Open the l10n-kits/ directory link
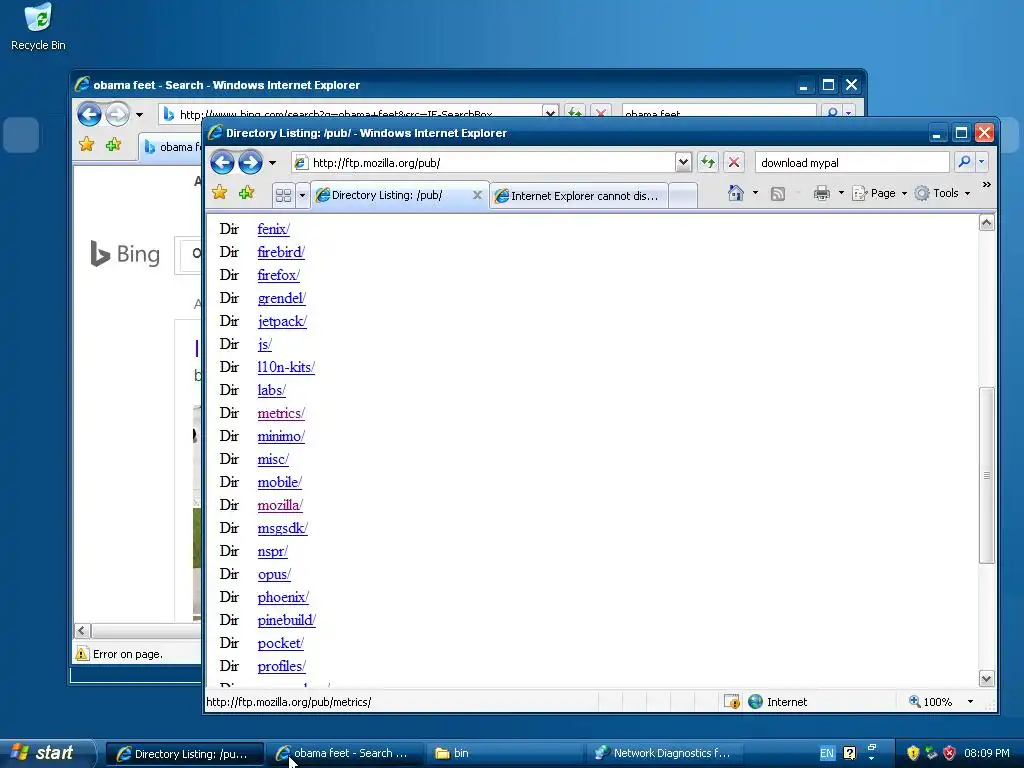Screen dimensions: 1024x768 click(286, 367)
